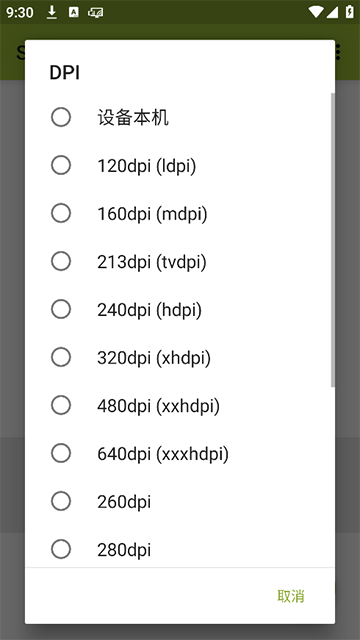360x640 pixels.
Task: Choose 480dpi (xxhdpi) radio button
Action: coord(180,406)
